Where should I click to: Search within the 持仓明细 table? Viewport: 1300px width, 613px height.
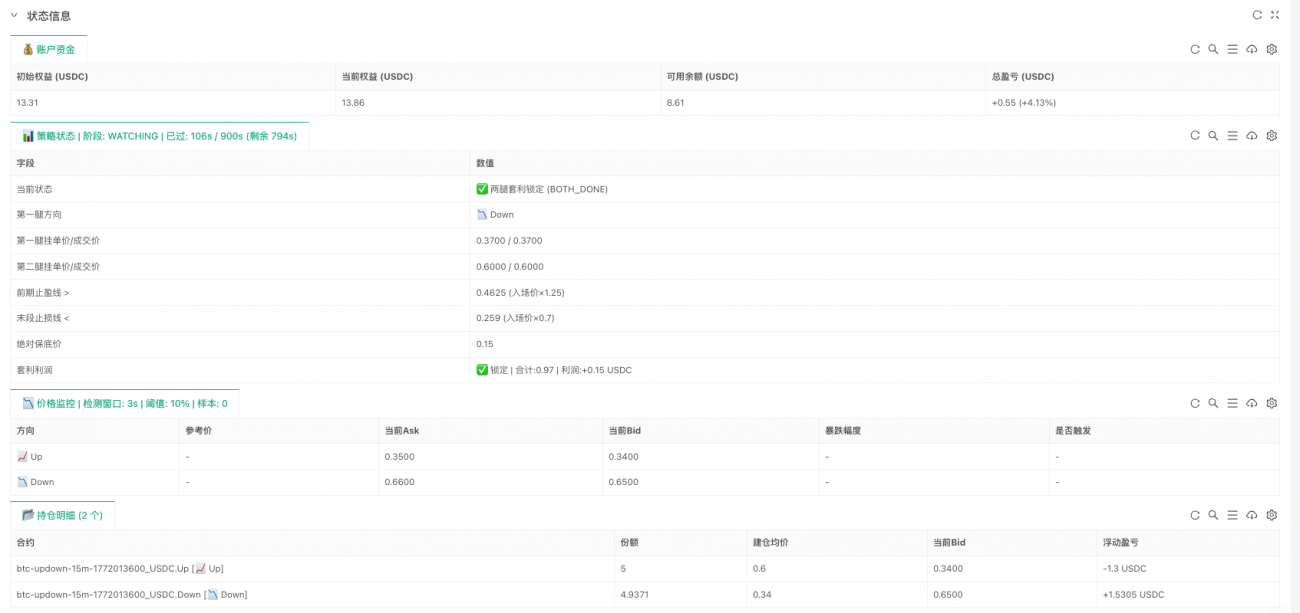click(x=1213, y=515)
